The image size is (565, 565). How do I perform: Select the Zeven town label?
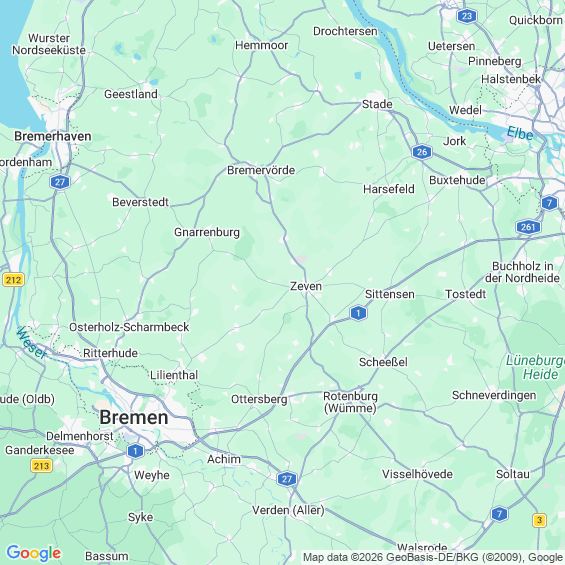pos(306,286)
